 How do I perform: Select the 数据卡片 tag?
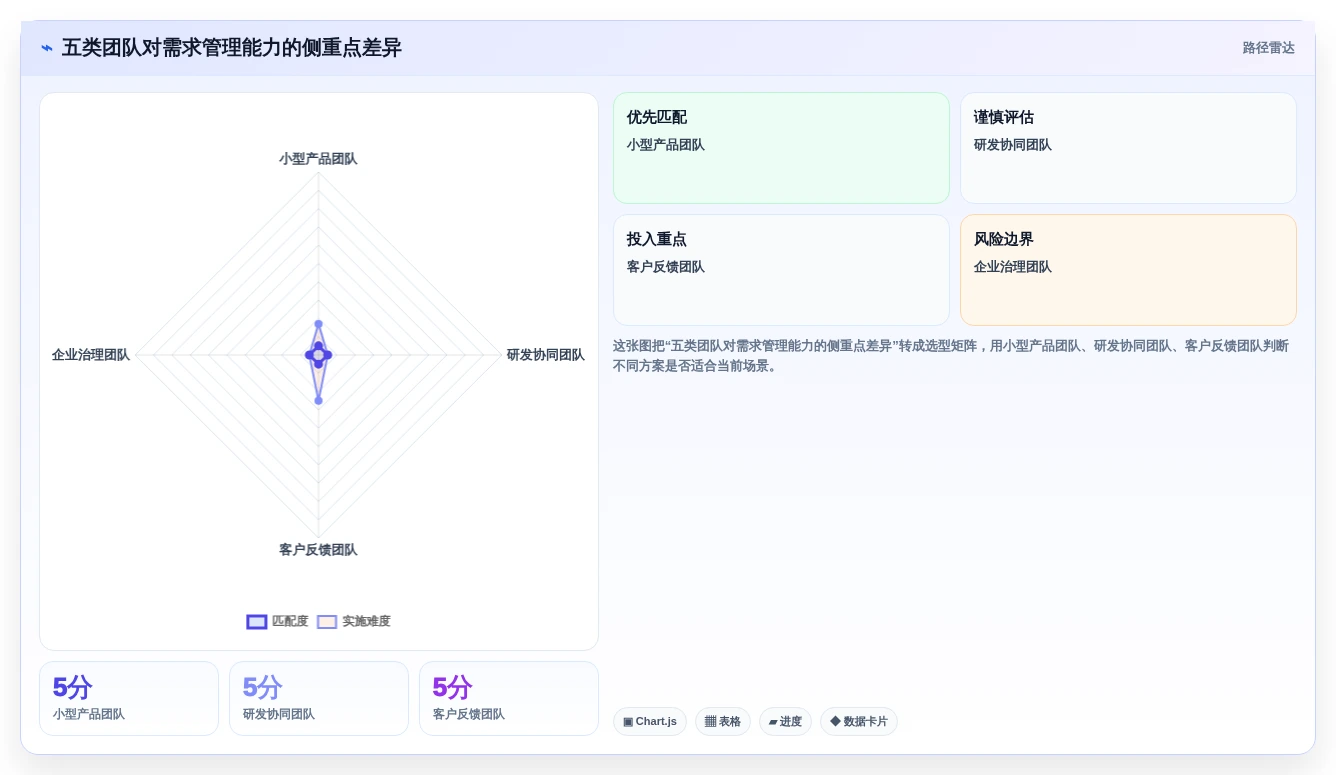click(859, 721)
